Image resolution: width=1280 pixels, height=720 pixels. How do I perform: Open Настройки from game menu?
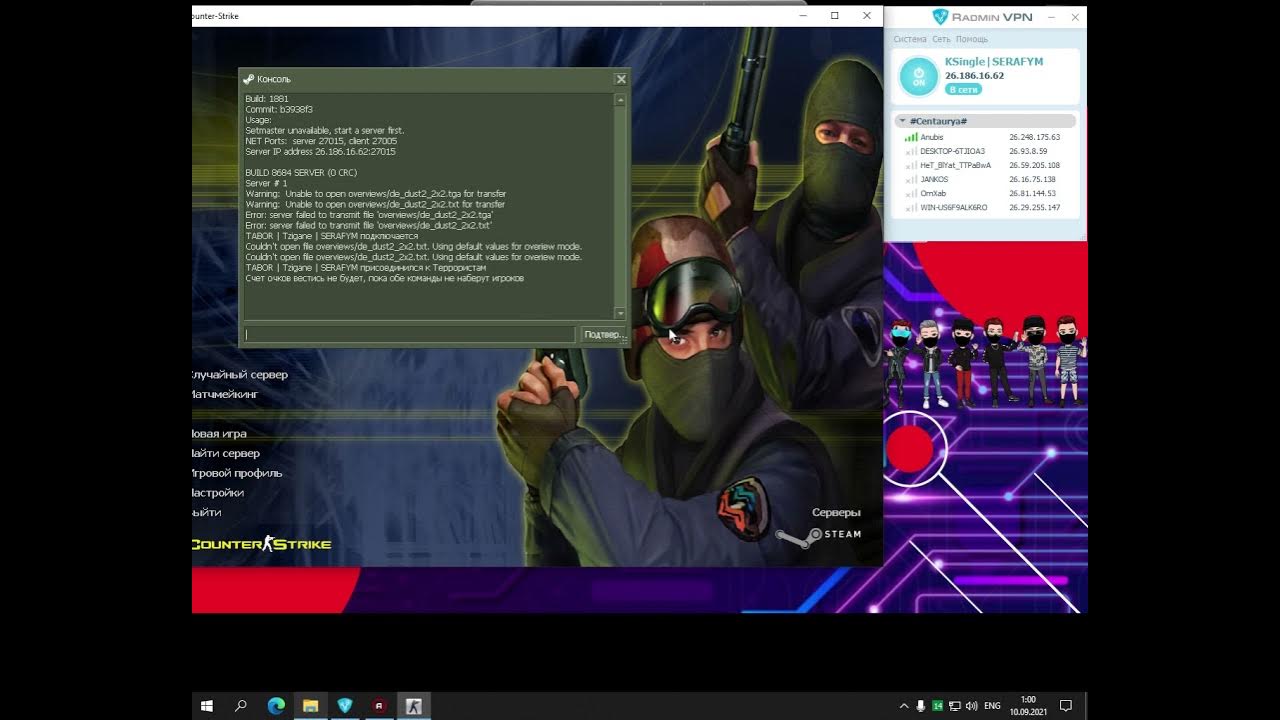tap(218, 493)
